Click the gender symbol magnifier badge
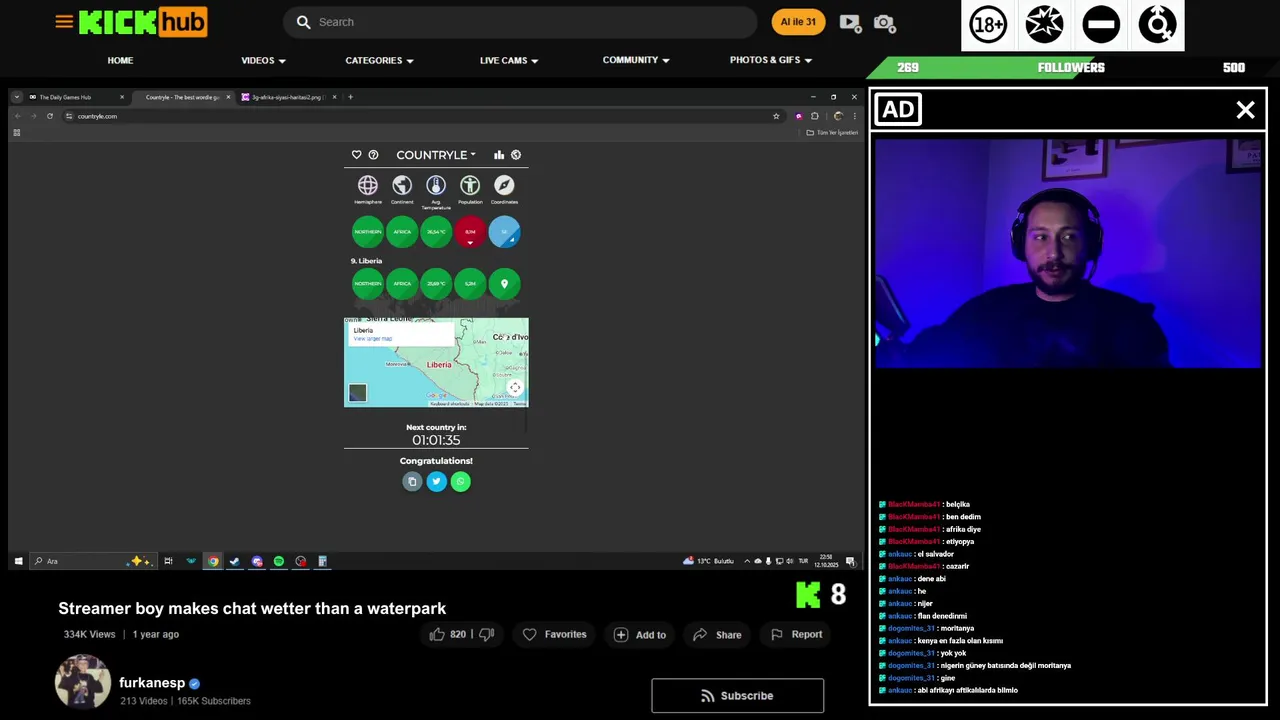 (1158, 25)
